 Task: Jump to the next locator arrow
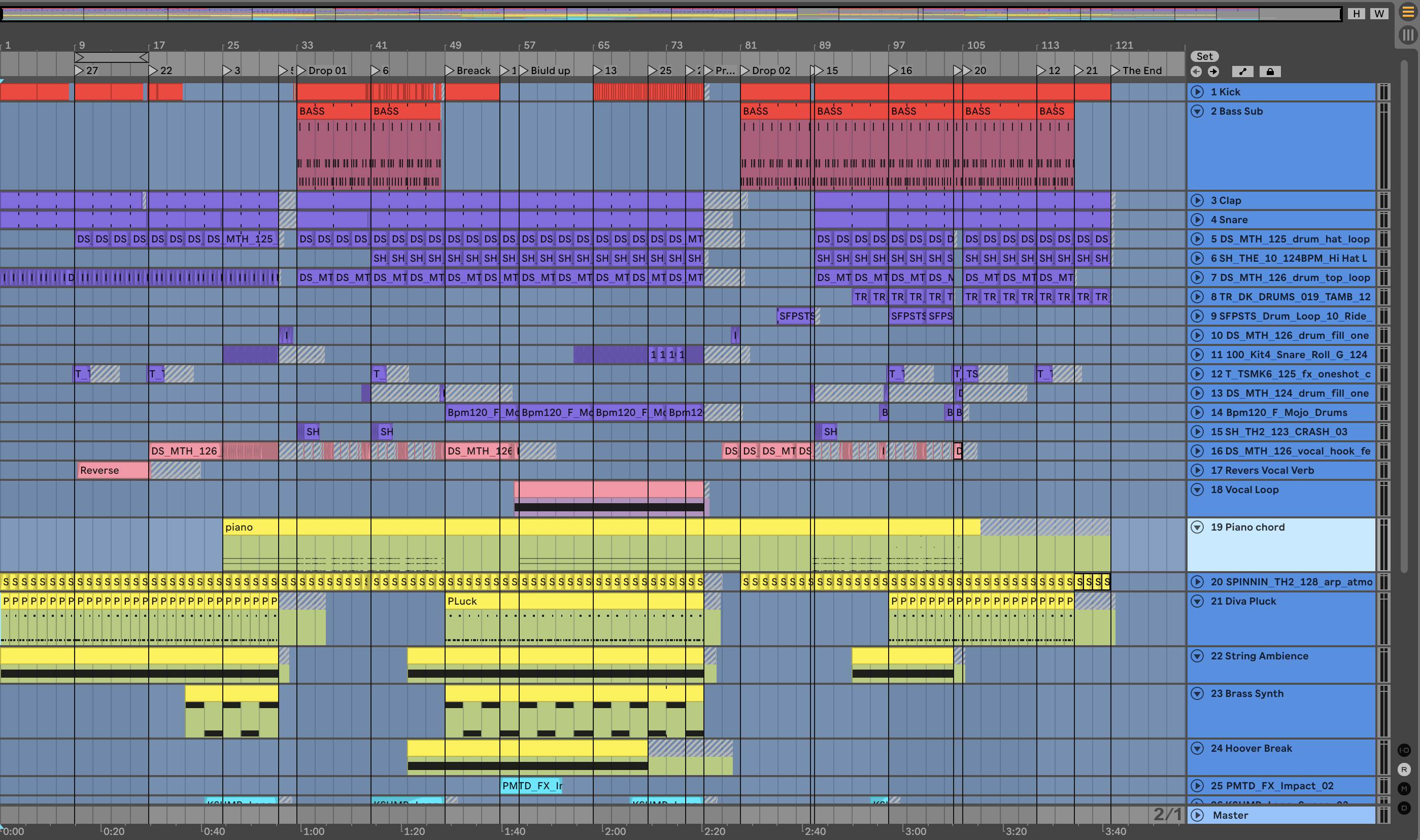click(1213, 72)
